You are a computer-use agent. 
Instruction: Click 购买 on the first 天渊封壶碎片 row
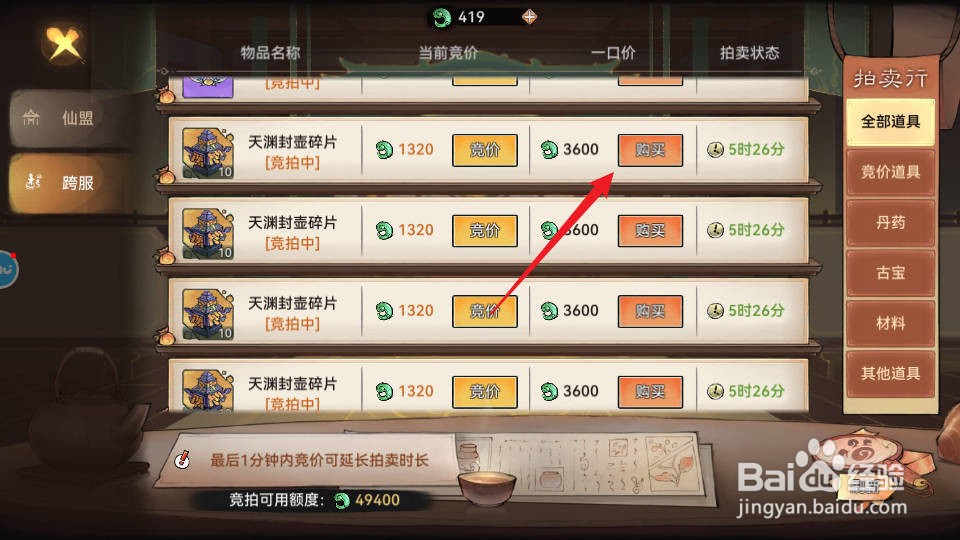650,150
